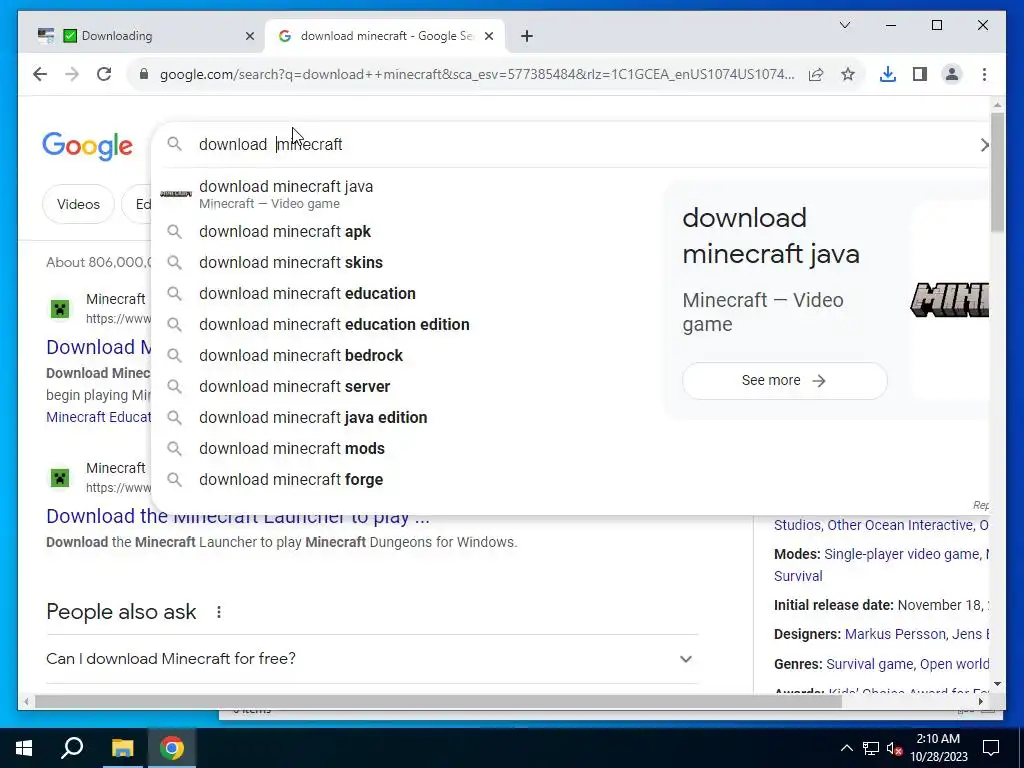The height and width of the screenshot is (768, 1024).
Task: Select suggestion download minecraft java
Action: (405, 194)
